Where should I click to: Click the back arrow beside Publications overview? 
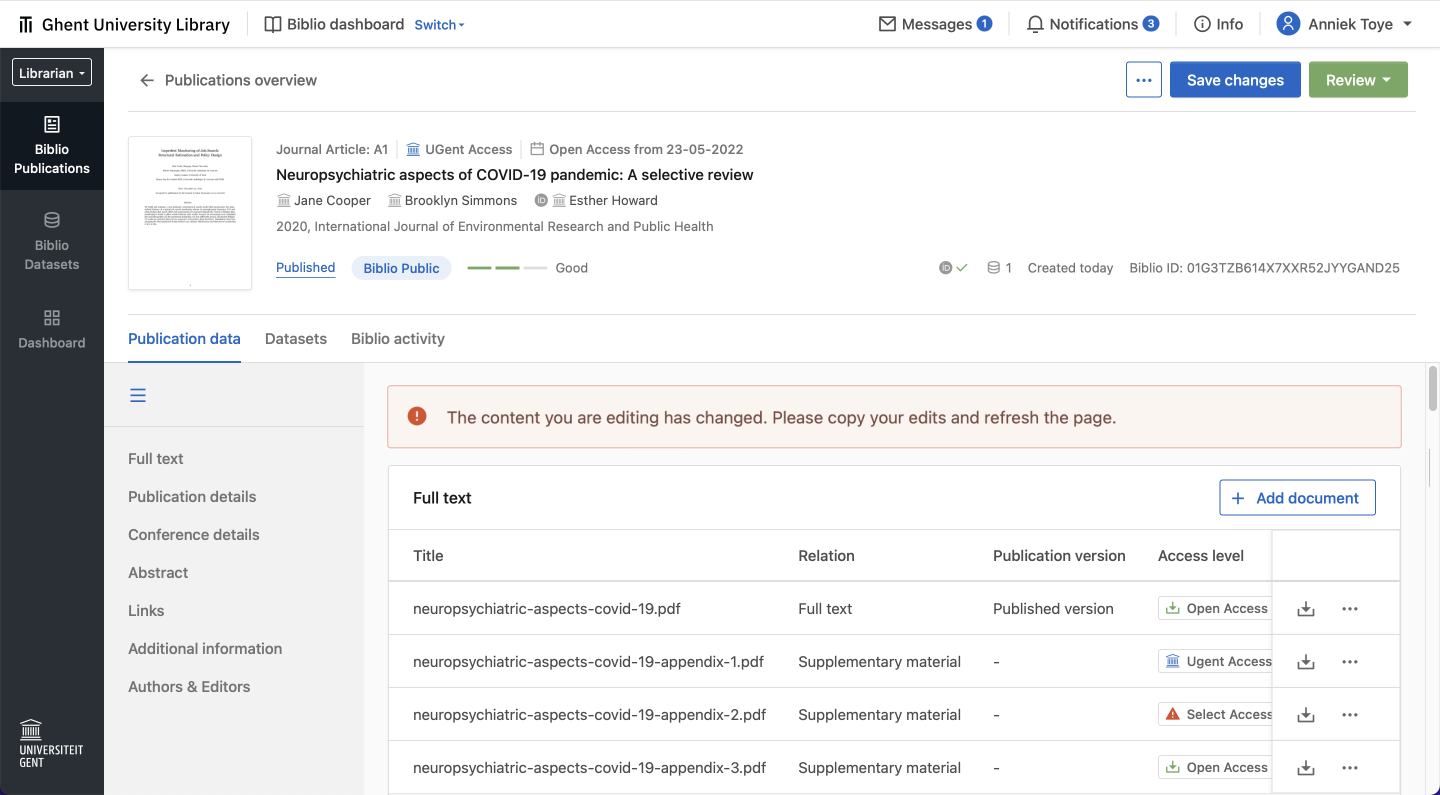pyautogui.click(x=146, y=80)
